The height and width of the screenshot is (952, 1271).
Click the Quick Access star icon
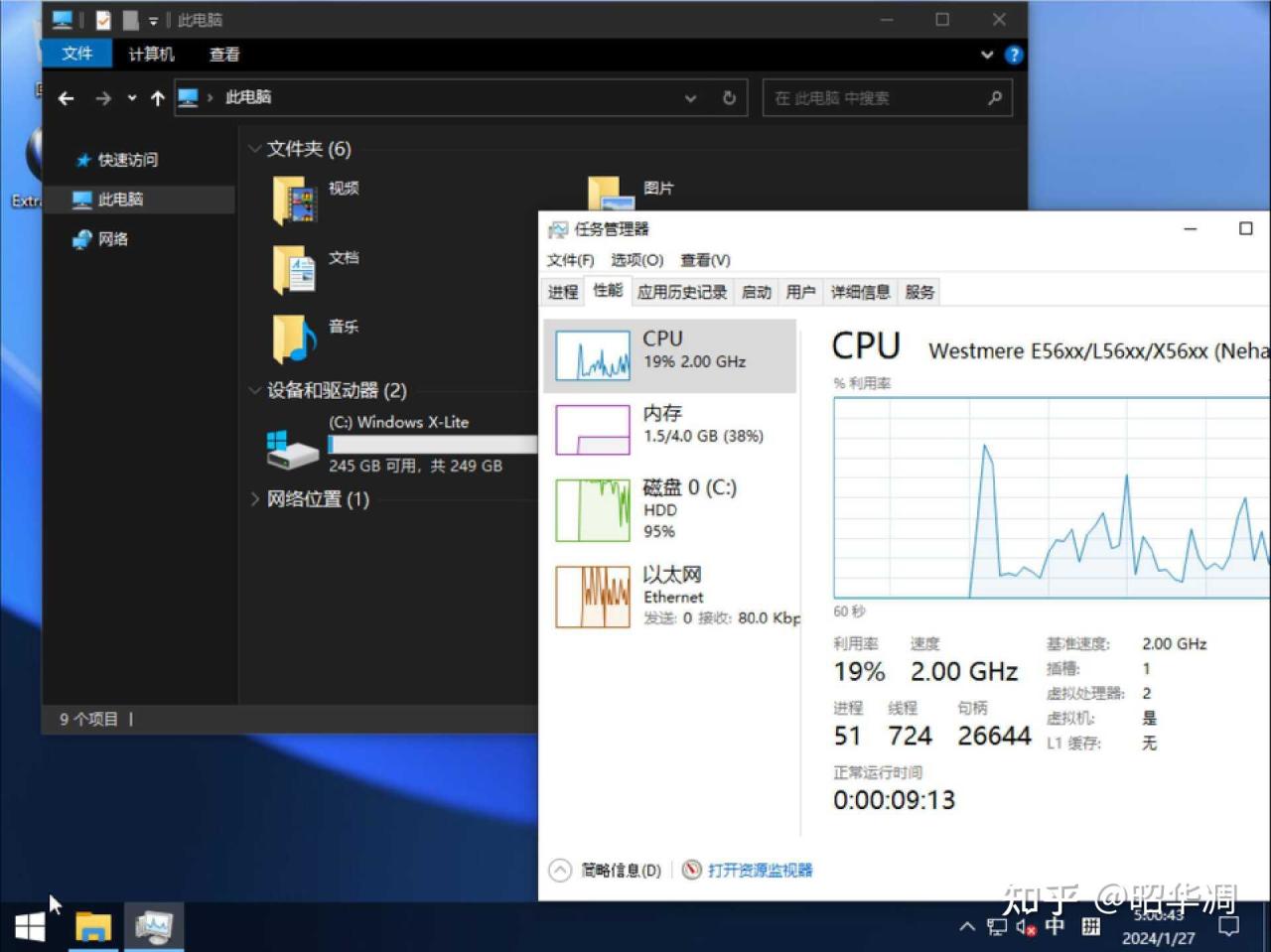pos(83,160)
